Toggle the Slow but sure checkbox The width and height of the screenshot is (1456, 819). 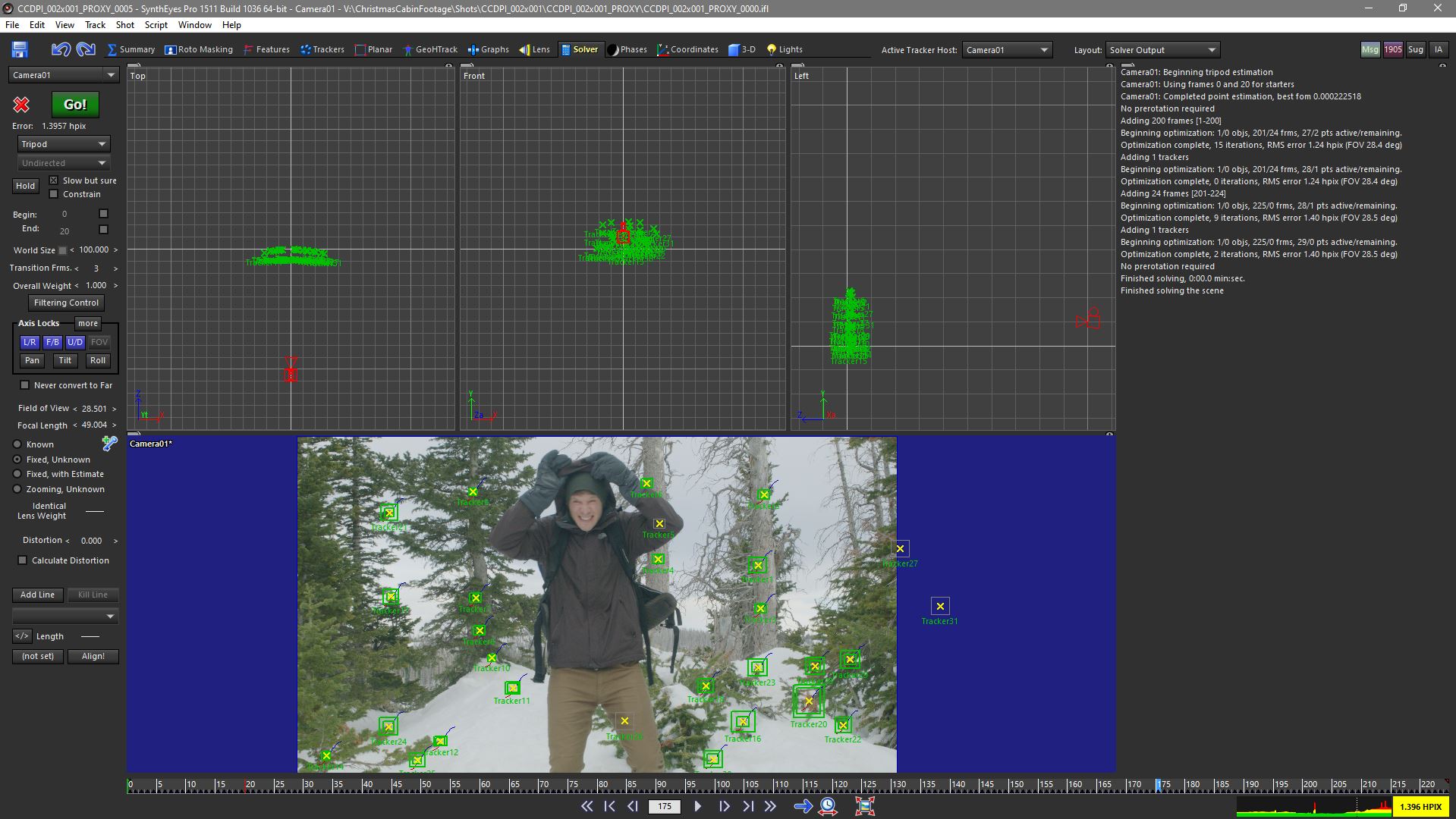(54, 180)
